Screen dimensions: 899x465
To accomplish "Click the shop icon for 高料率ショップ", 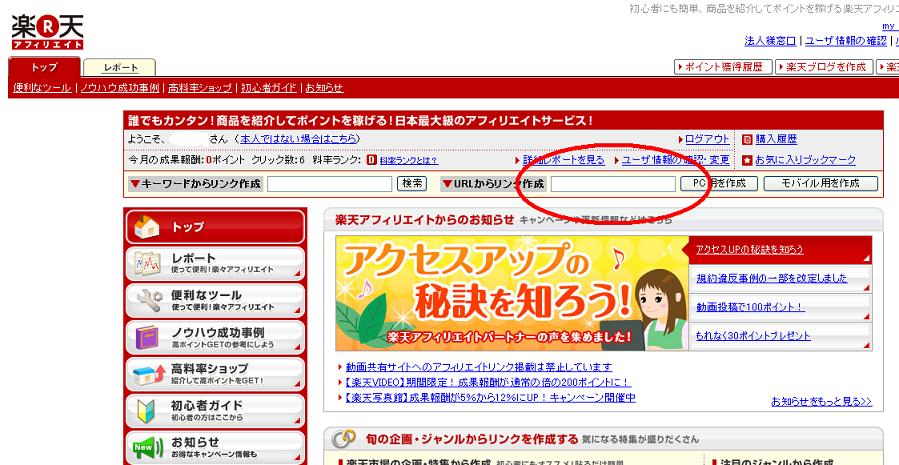I will point(148,375).
